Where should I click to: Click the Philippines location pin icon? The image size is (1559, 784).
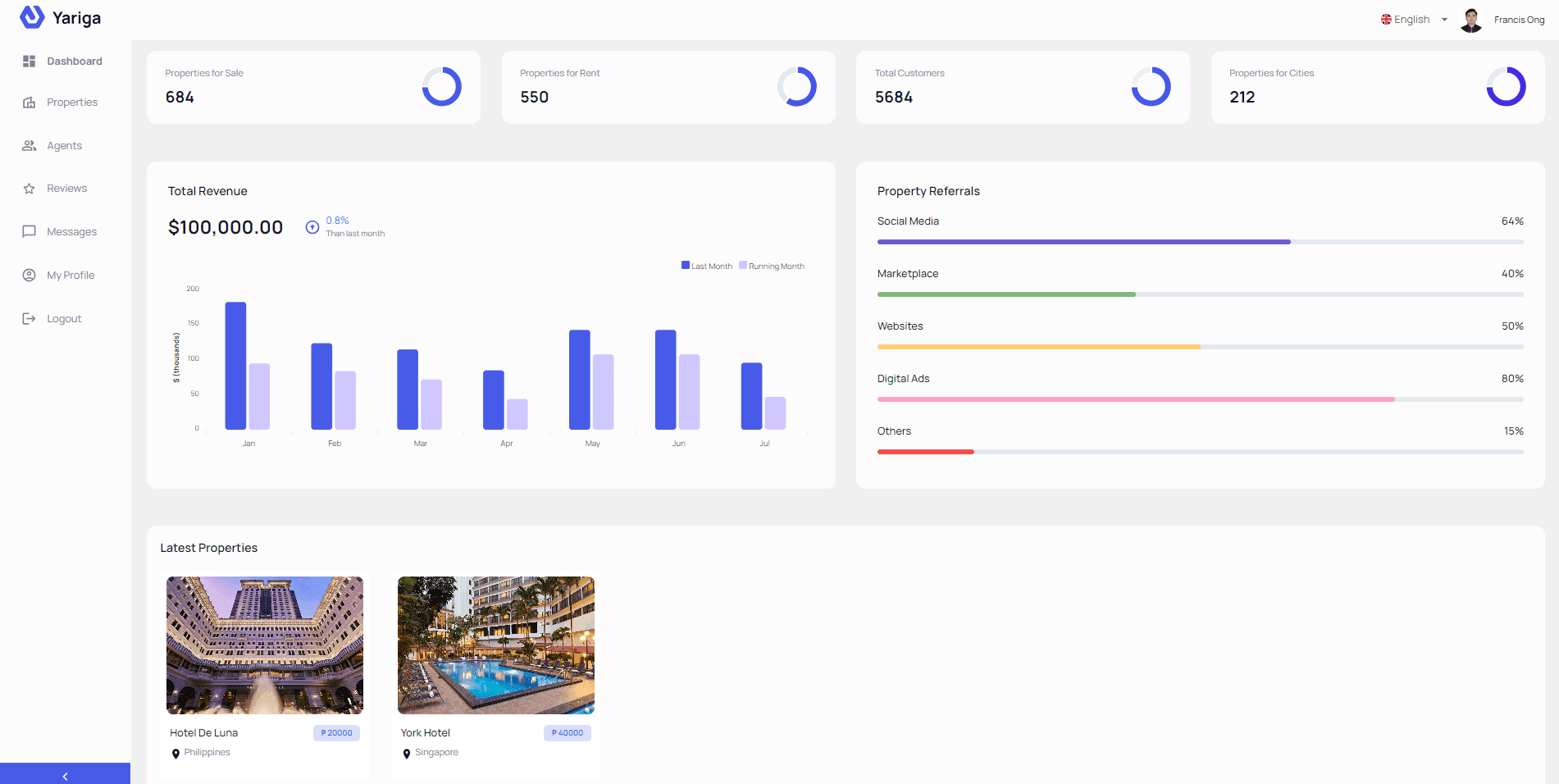(x=176, y=754)
